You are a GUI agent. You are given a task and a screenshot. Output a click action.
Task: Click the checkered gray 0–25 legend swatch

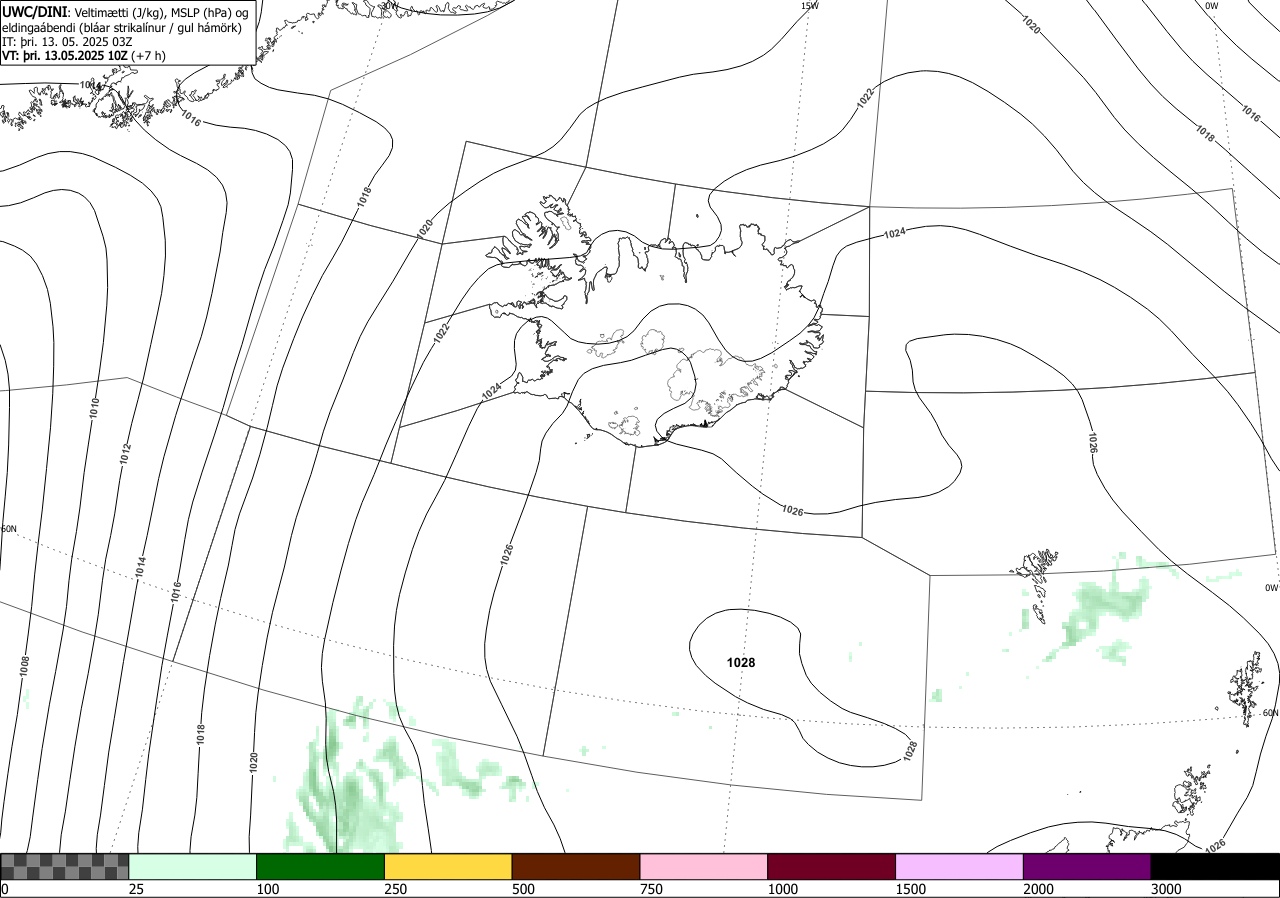point(65,866)
